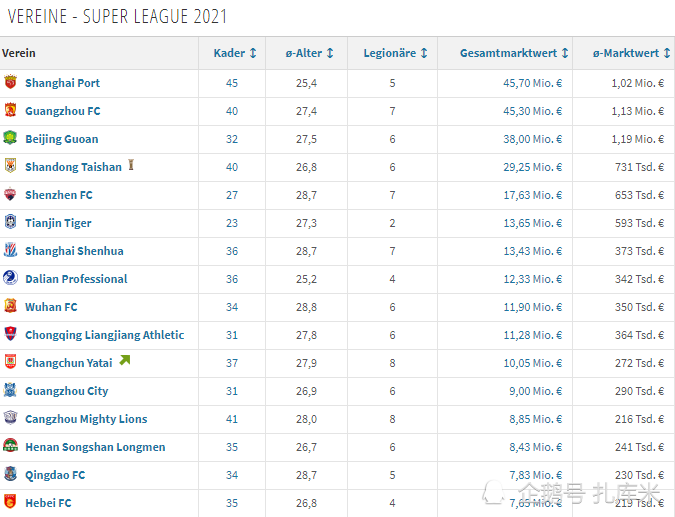Sort table by ø-Alter column arrow
This screenshot has width=675, height=517.
point(330,53)
